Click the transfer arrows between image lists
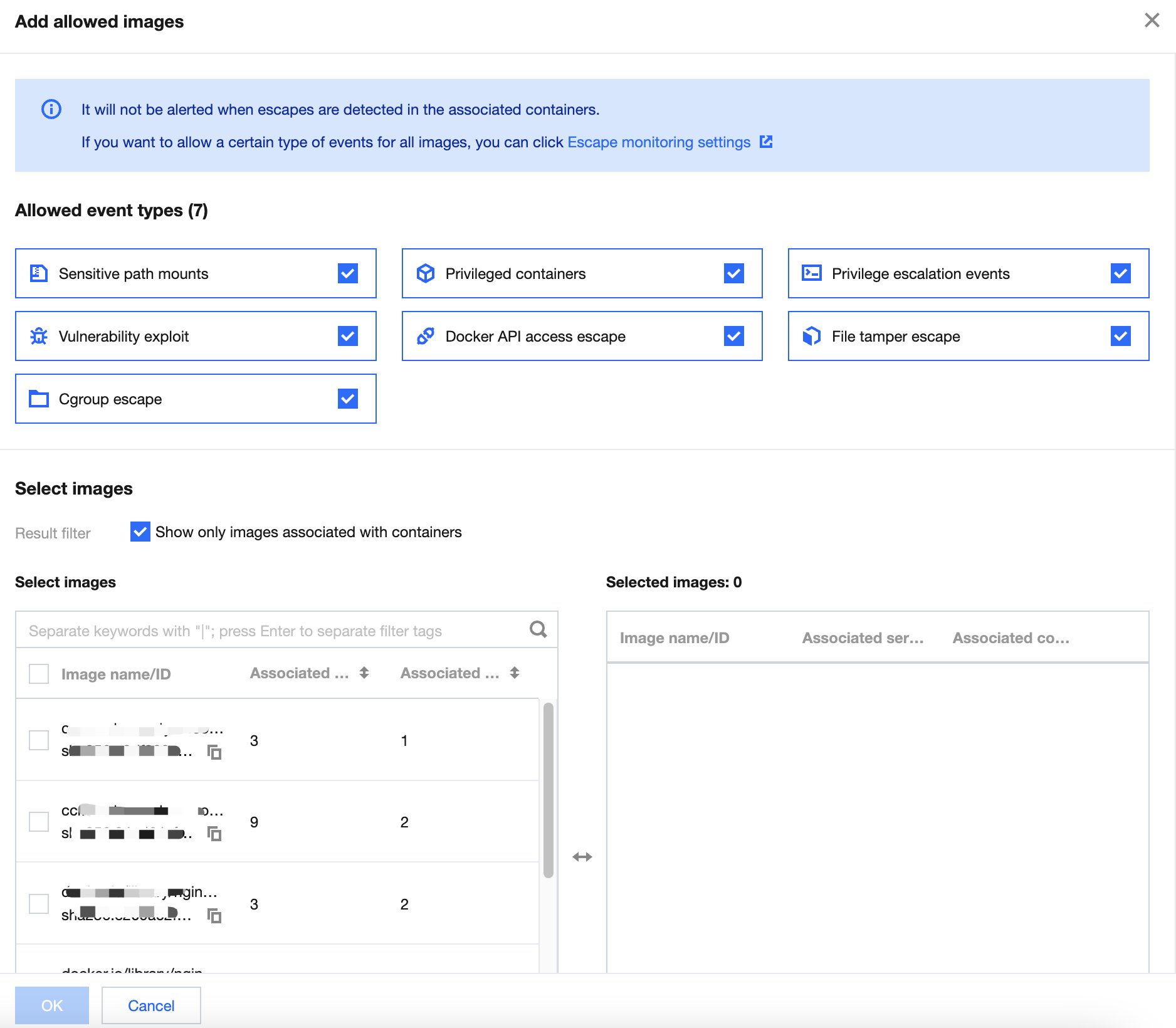Viewport: 1176px width, 1028px height. [582, 857]
